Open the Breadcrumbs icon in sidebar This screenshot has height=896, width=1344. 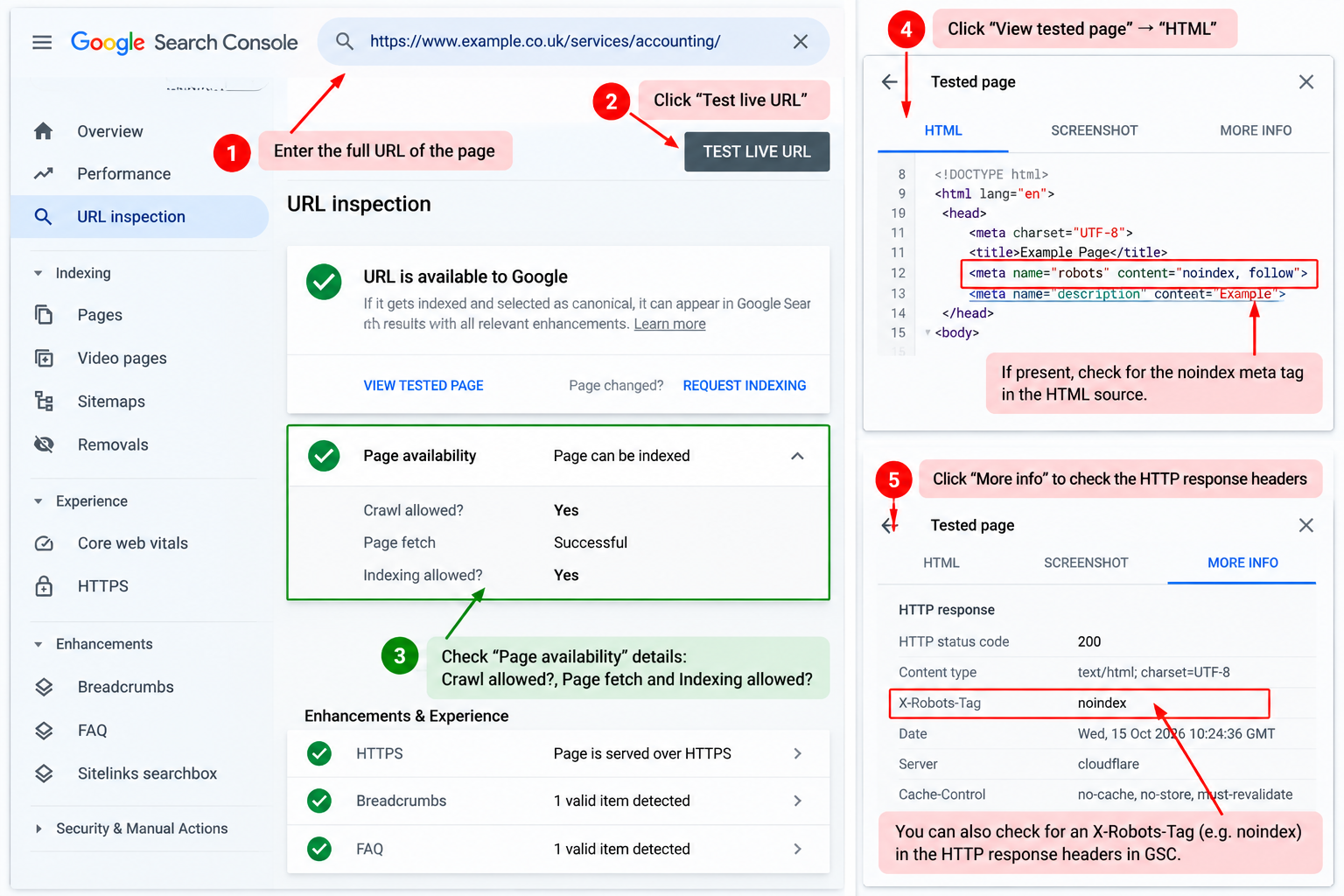pyautogui.click(x=44, y=687)
